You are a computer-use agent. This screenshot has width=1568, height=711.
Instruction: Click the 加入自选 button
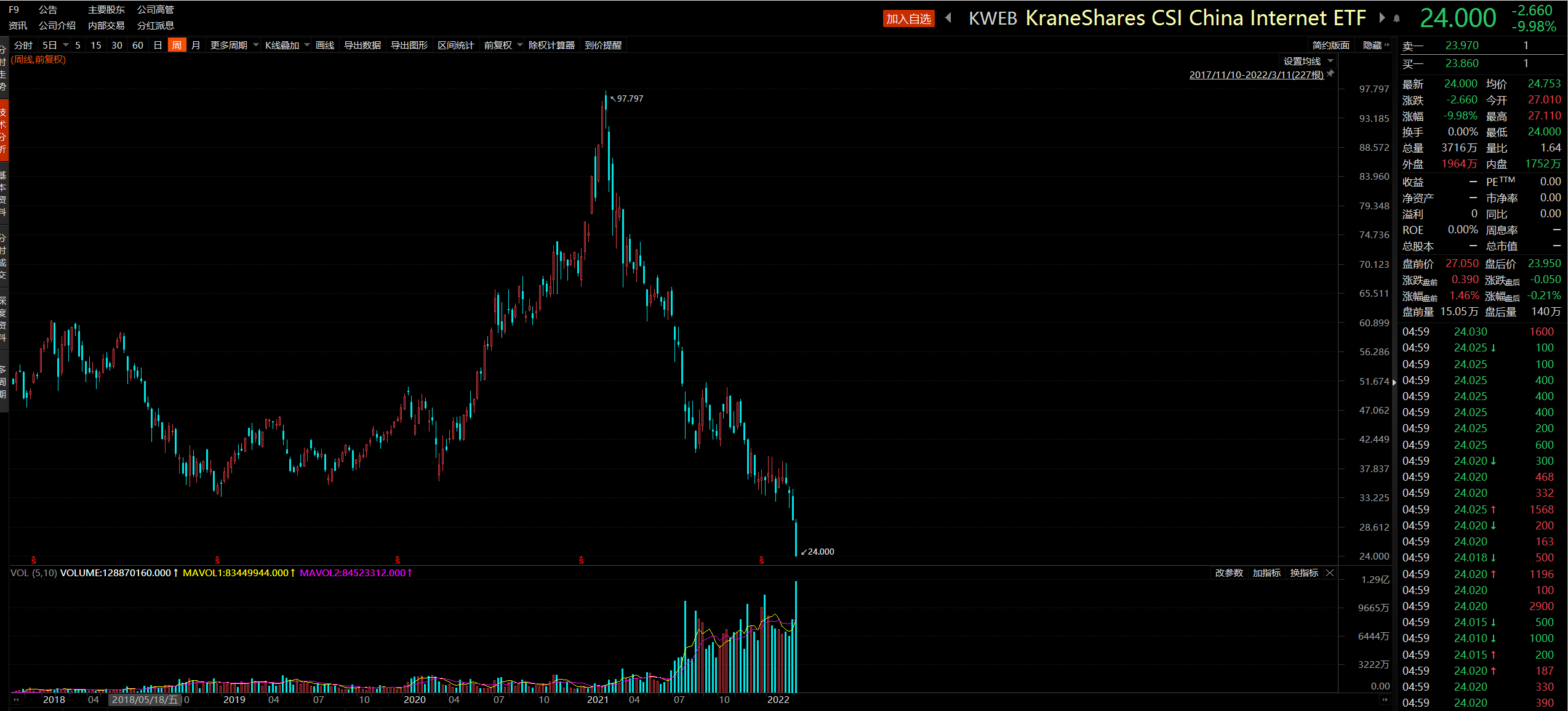[x=908, y=18]
